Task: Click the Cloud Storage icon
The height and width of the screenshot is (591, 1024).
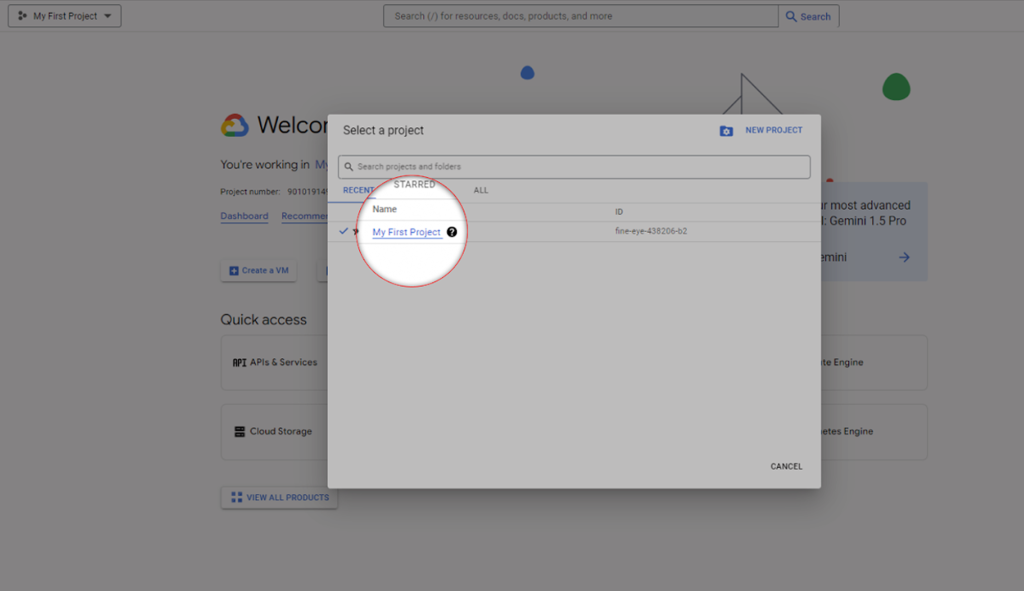Action: point(240,432)
